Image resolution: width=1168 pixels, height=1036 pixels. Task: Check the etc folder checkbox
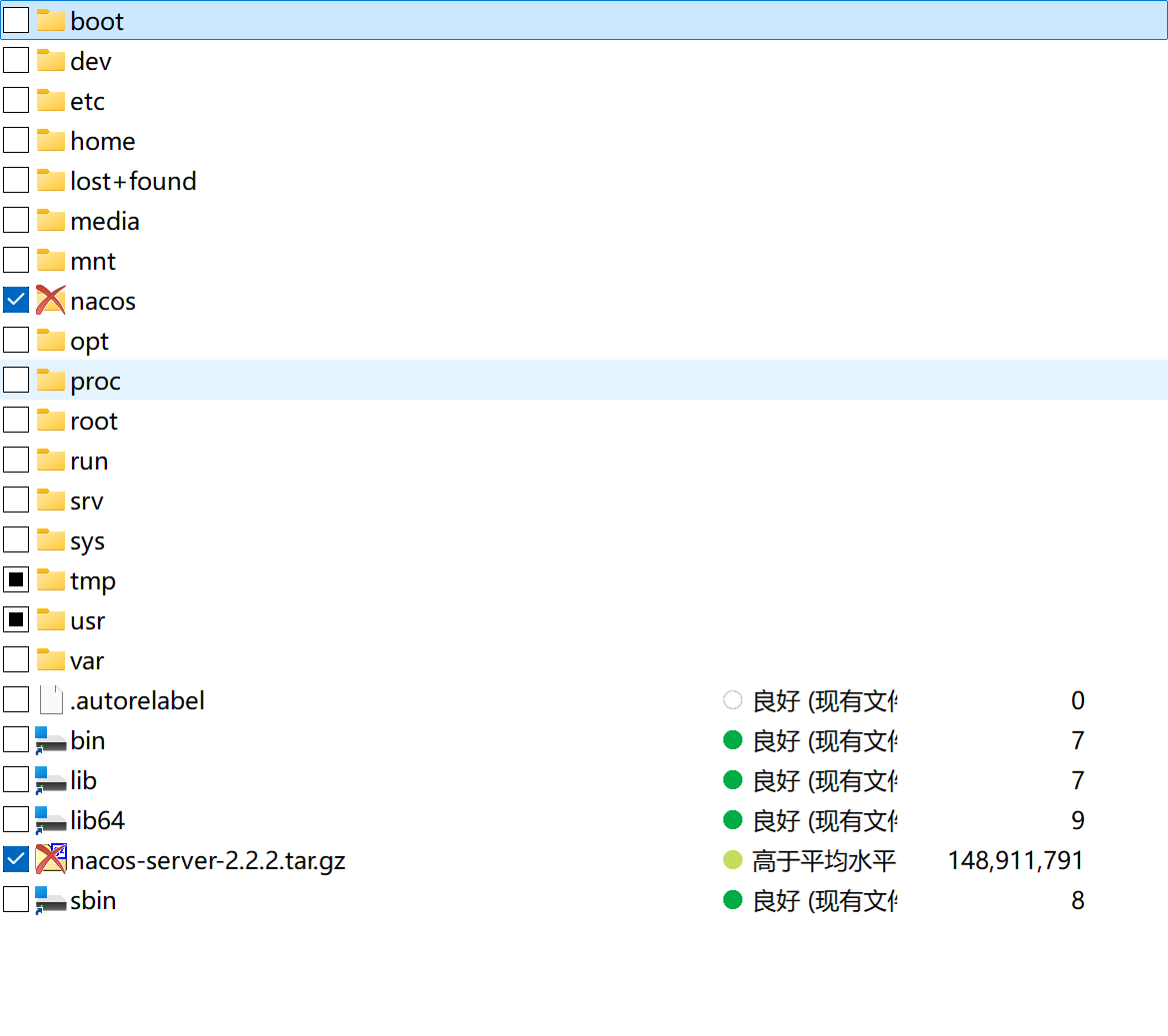coord(16,101)
